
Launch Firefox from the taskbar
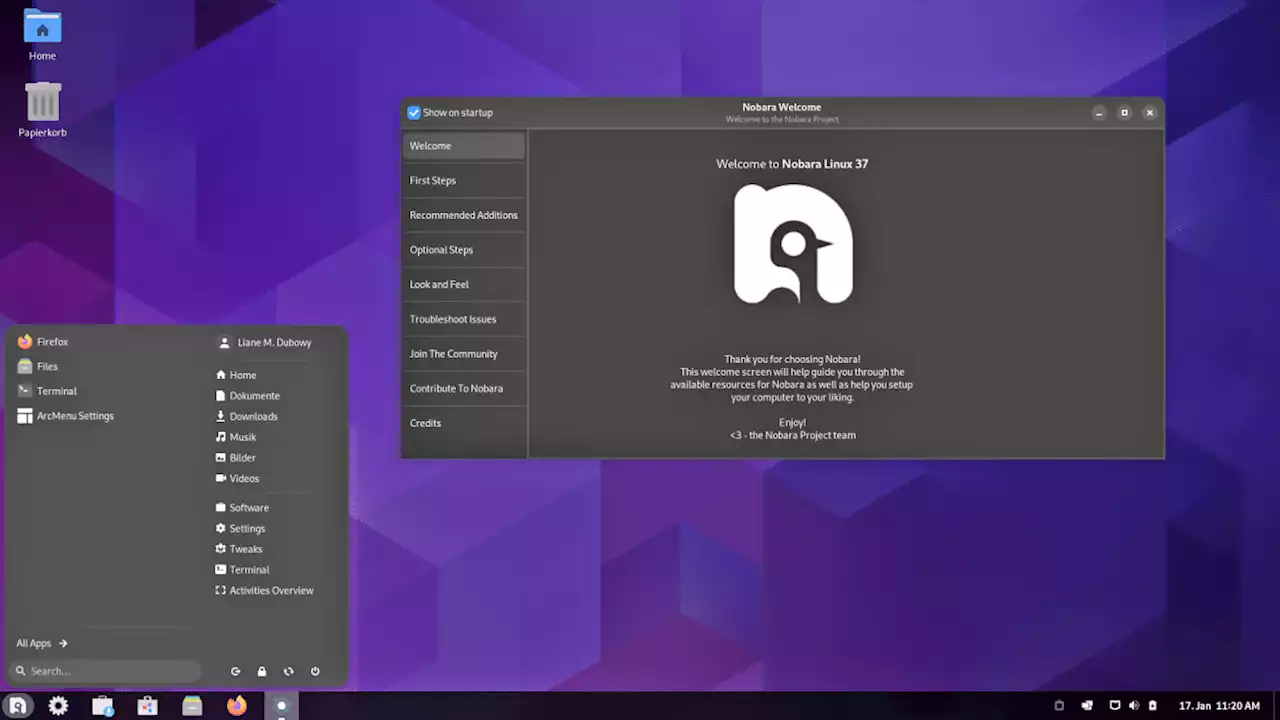[x=236, y=706]
